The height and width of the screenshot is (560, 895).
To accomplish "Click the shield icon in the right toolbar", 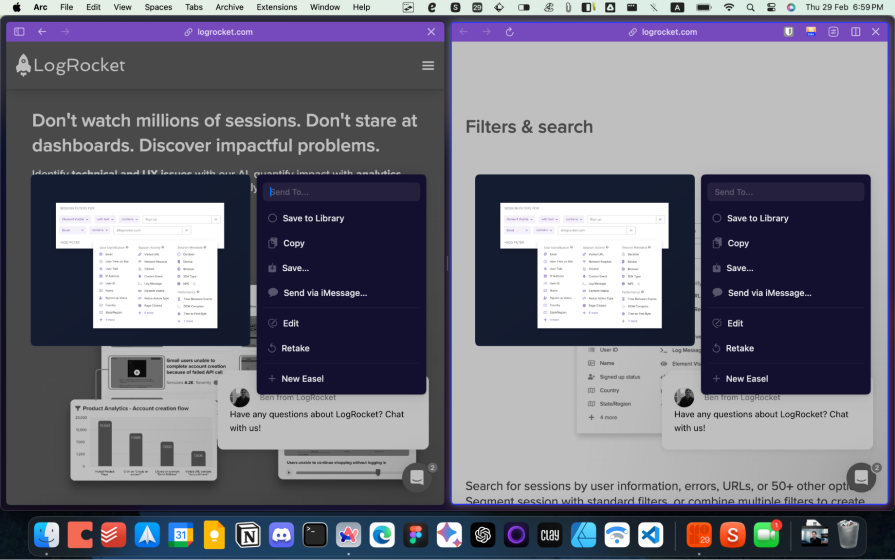I will tap(789, 32).
